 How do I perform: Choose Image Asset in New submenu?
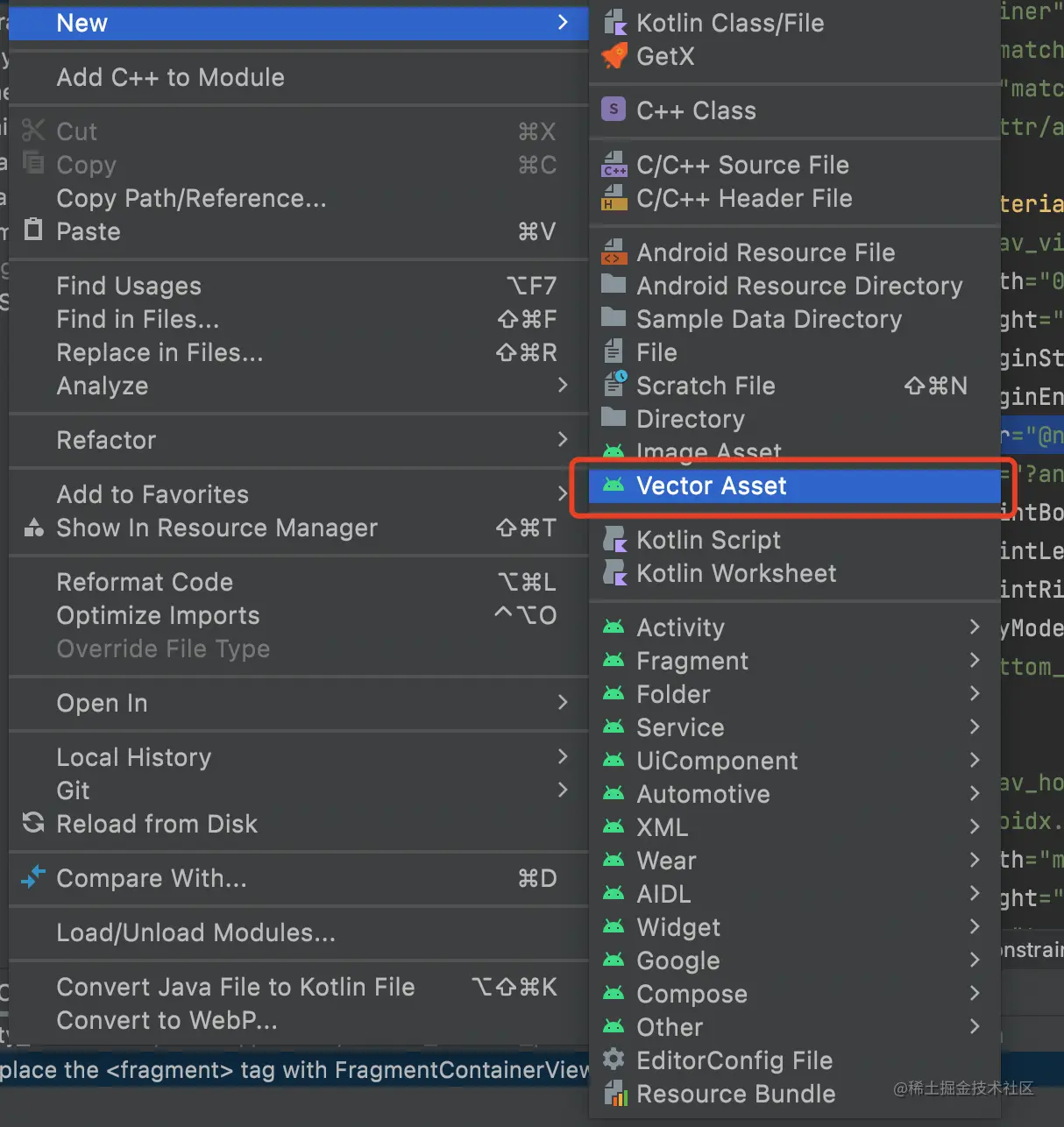coord(795,451)
